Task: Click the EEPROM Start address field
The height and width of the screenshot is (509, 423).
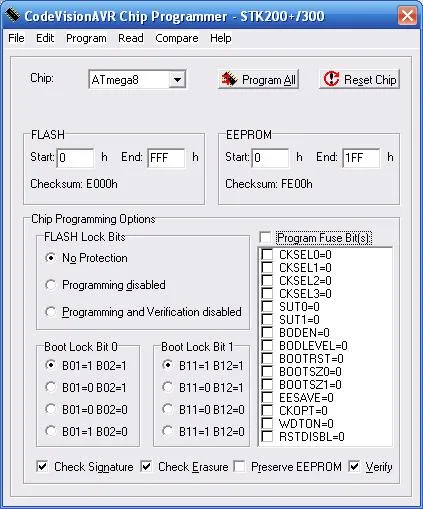Action: tap(271, 158)
